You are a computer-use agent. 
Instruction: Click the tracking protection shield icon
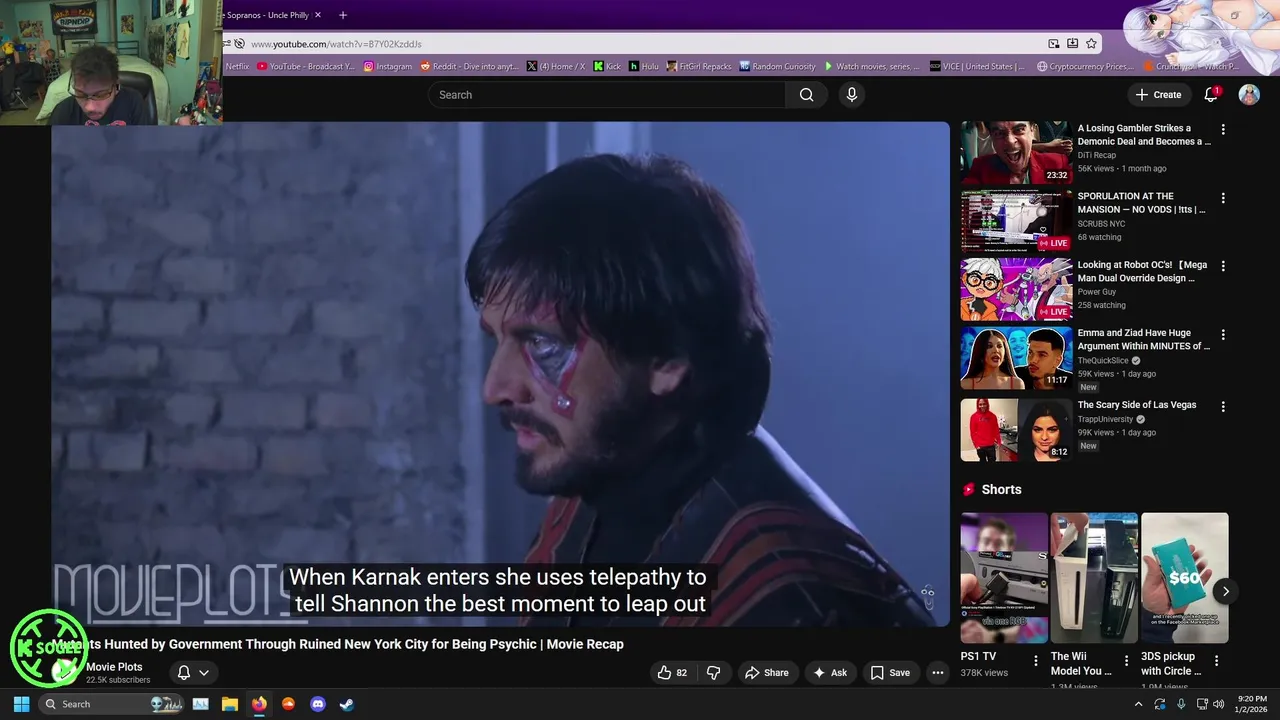238,44
